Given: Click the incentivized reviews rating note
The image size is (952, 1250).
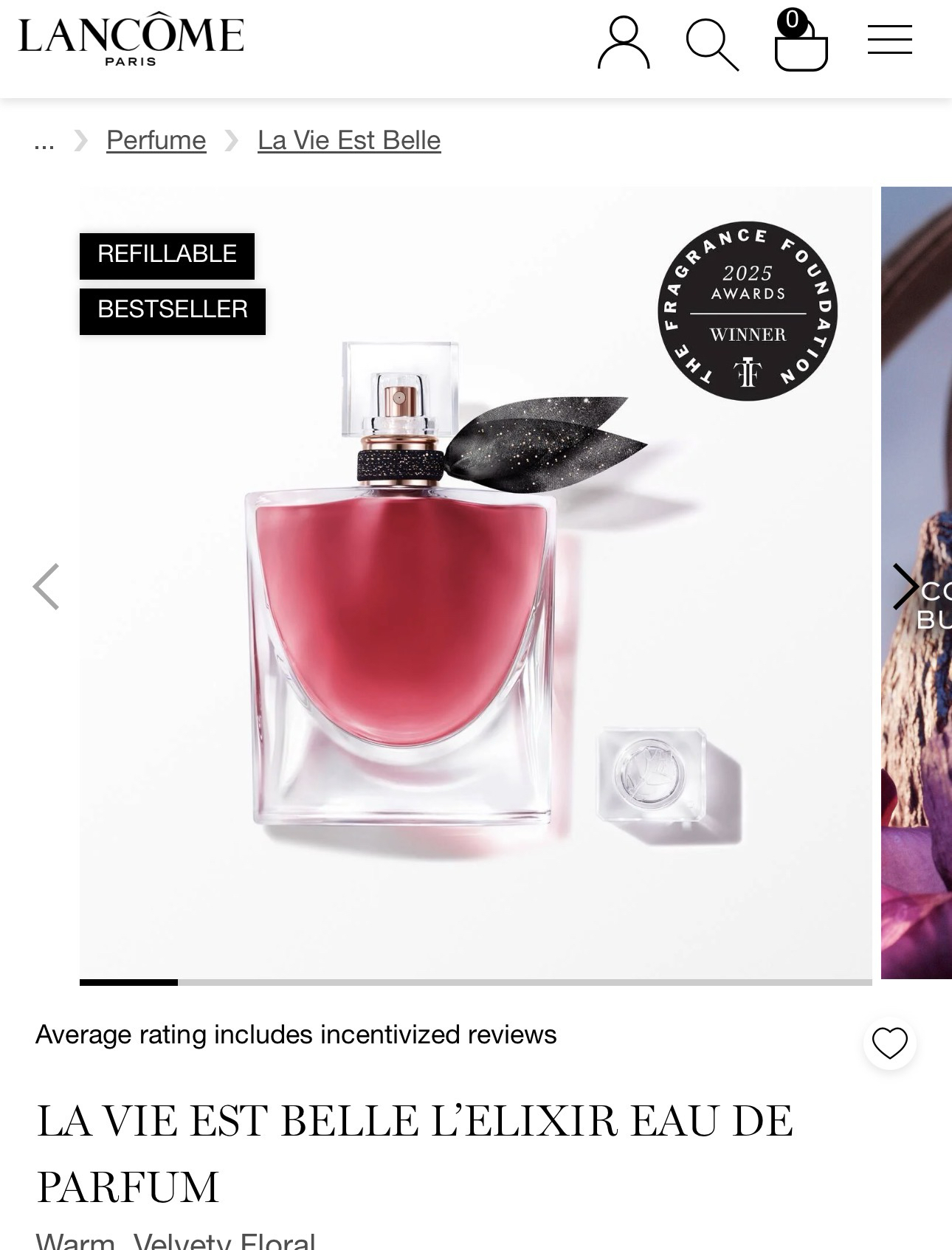Looking at the screenshot, I should point(296,1035).
